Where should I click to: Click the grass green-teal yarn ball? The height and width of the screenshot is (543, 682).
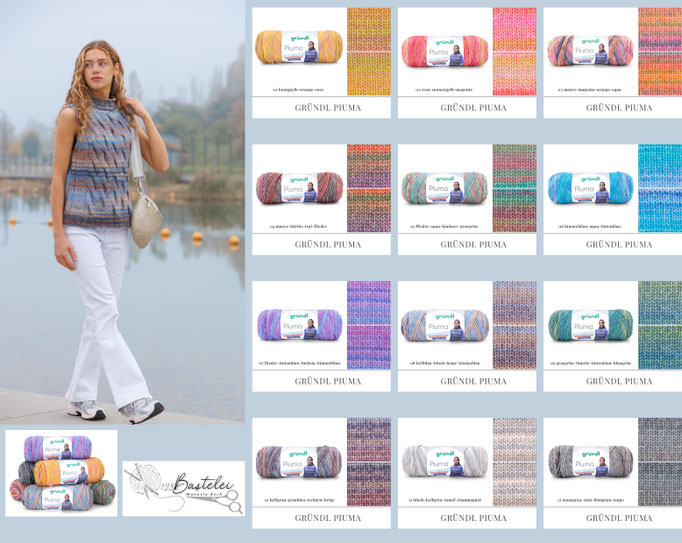590,325
